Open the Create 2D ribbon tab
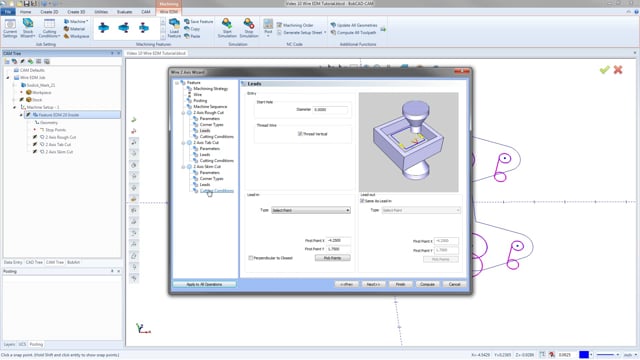 coord(49,12)
